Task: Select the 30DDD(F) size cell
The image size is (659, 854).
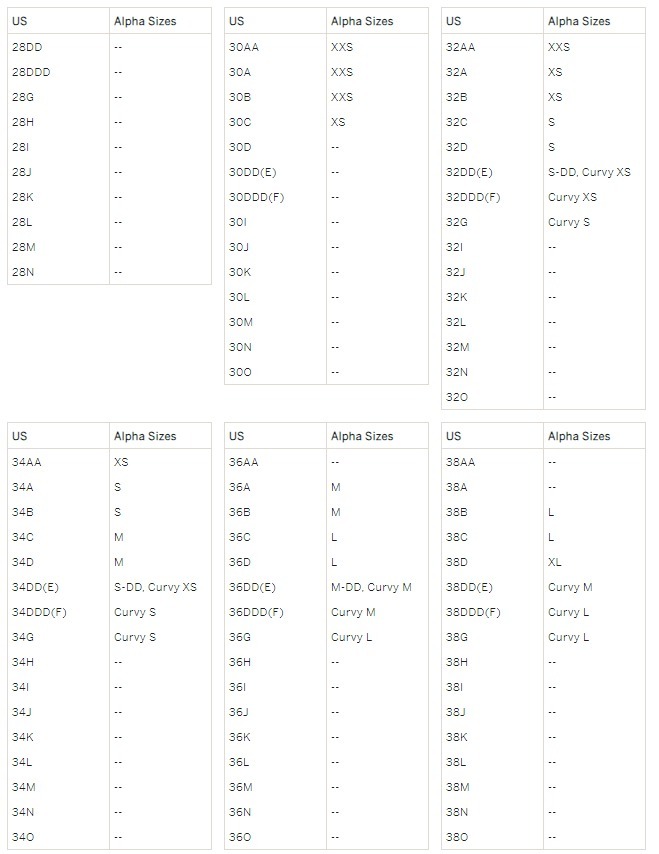Action: tap(257, 197)
